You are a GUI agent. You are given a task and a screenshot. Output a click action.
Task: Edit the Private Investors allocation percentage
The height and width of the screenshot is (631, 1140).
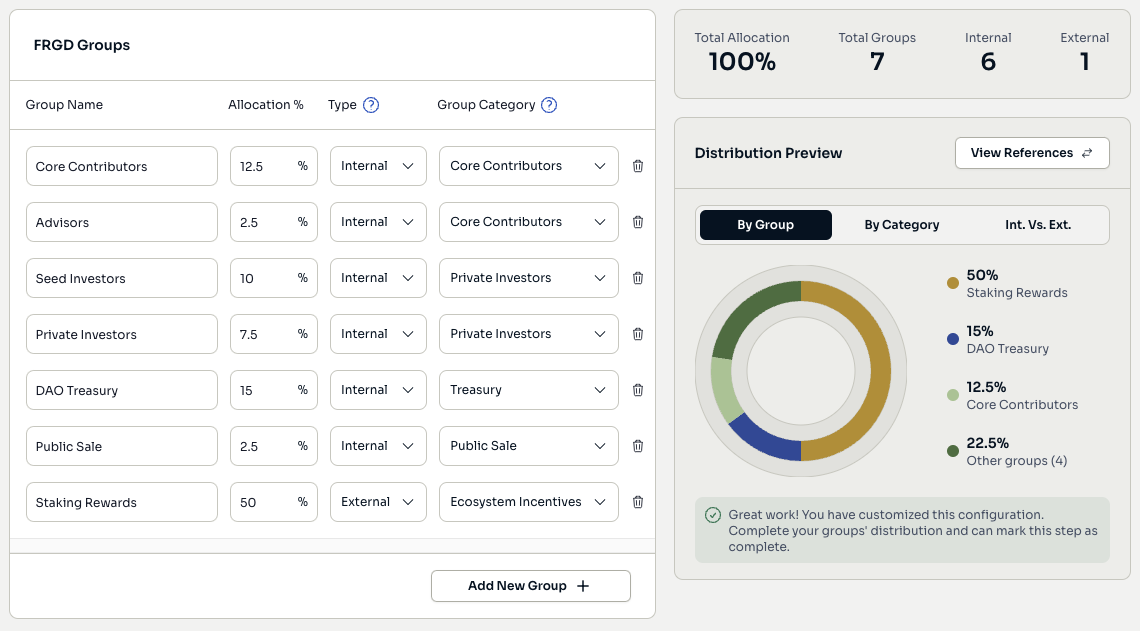(x=262, y=334)
